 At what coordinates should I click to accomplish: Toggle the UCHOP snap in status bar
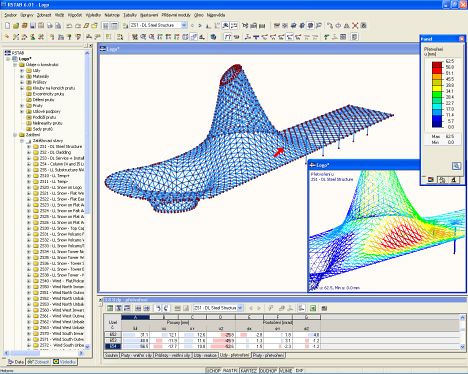click(x=213, y=371)
